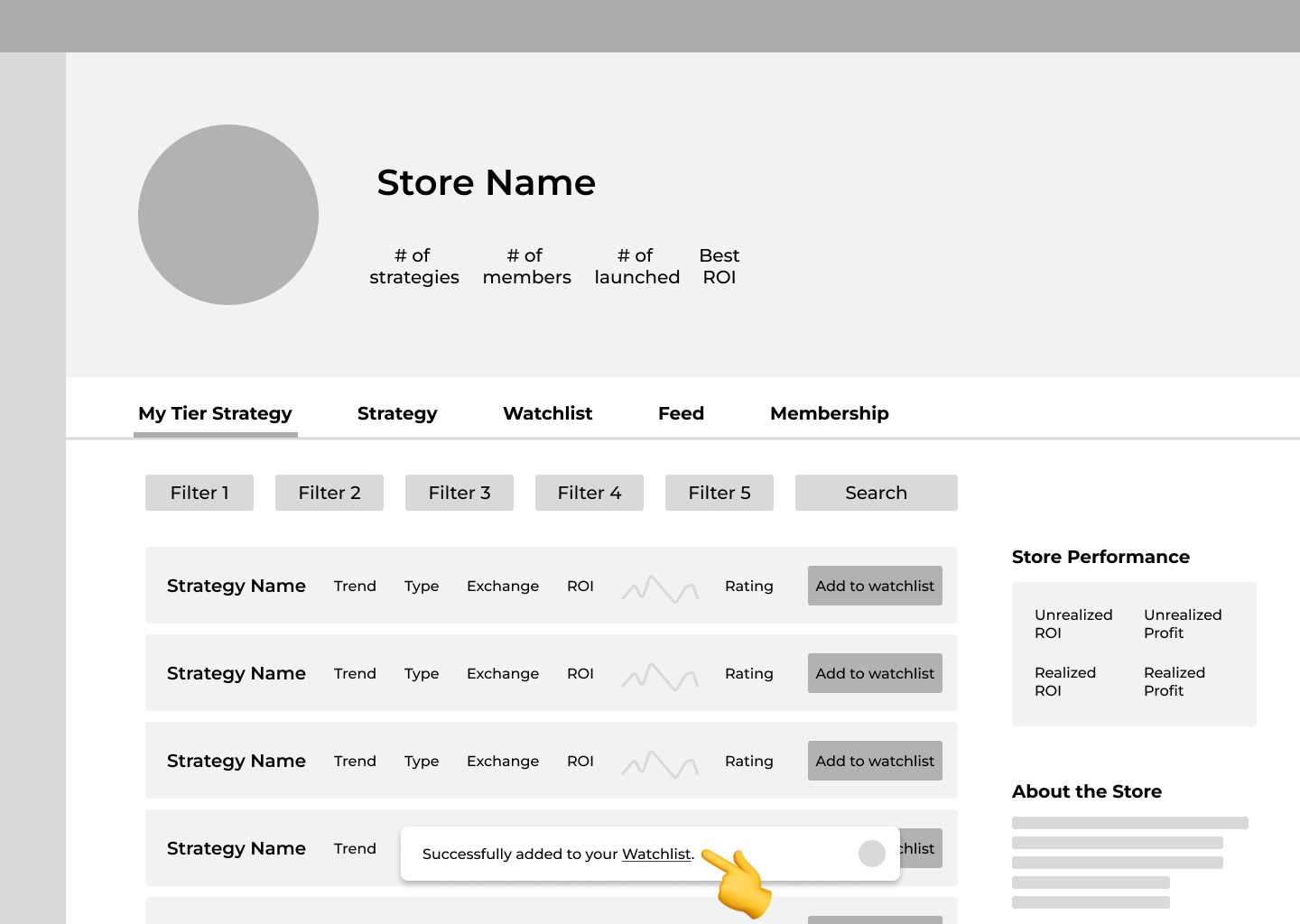This screenshot has width=1300, height=924.
Task: Dismiss the notification with the round button
Action: pos(871,854)
